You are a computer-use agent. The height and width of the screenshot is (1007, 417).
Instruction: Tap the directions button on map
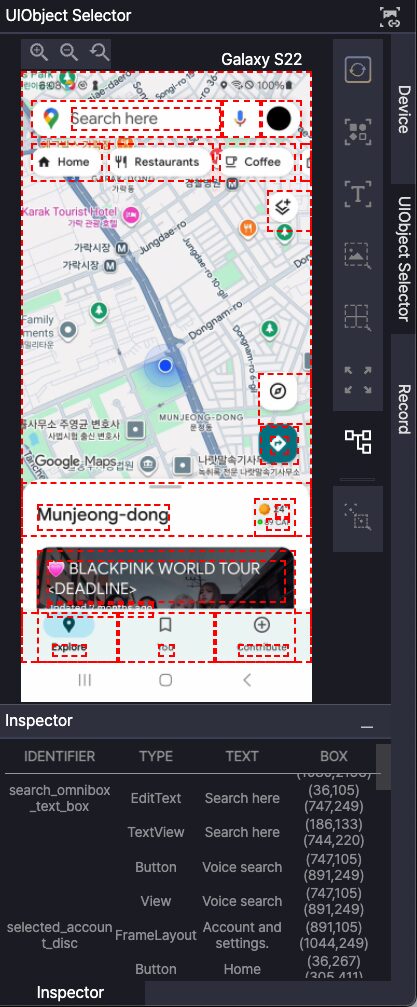pos(278,444)
